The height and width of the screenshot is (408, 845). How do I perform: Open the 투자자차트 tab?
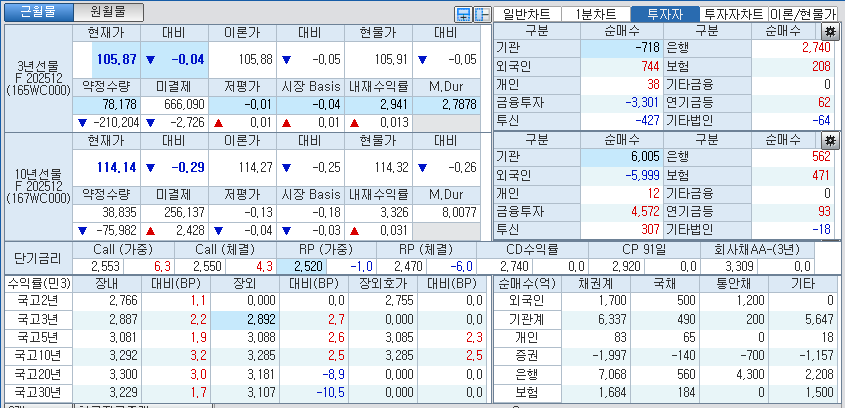point(733,14)
